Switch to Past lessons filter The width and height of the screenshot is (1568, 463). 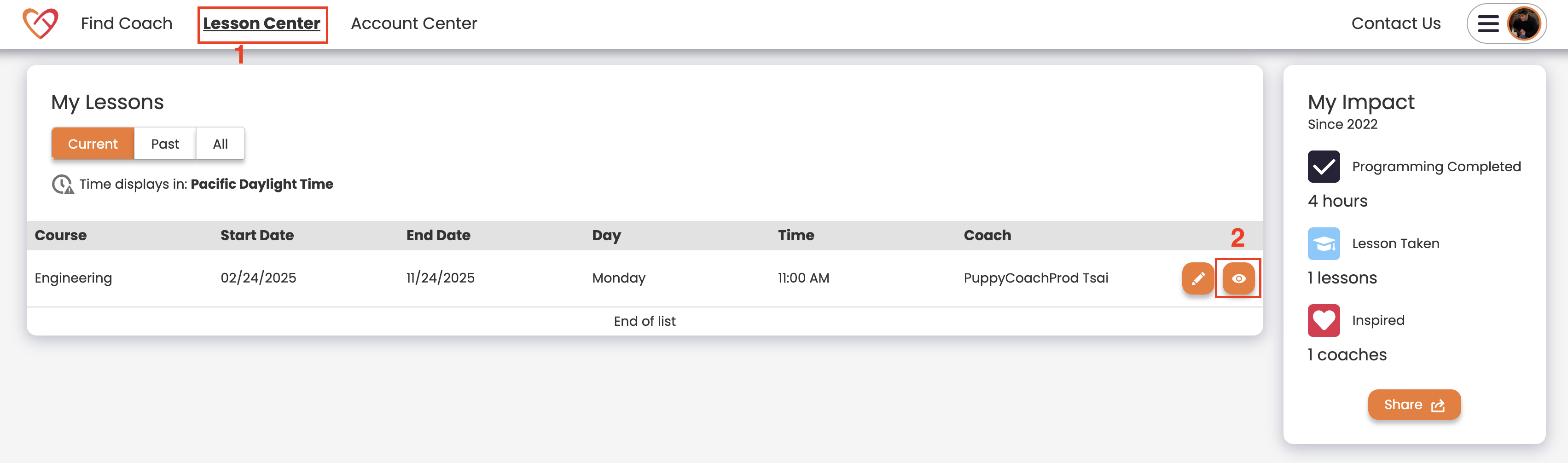pyautogui.click(x=165, y=144)
